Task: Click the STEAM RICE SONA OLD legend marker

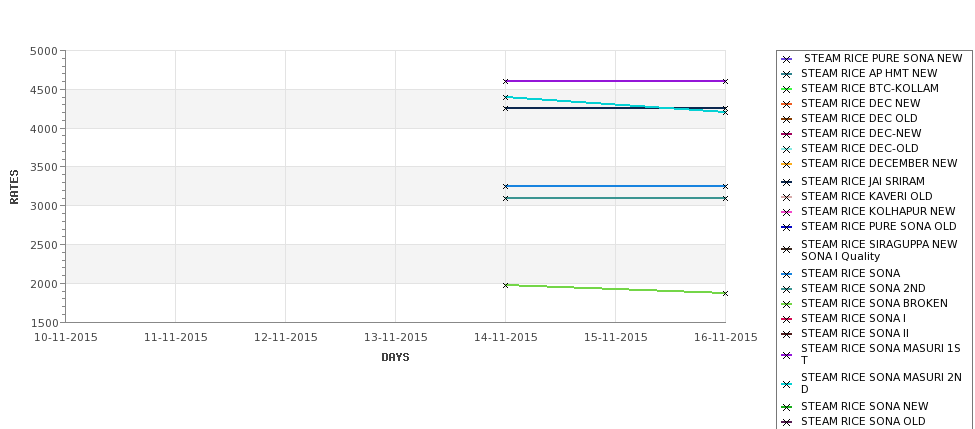Action: point(787,422)
